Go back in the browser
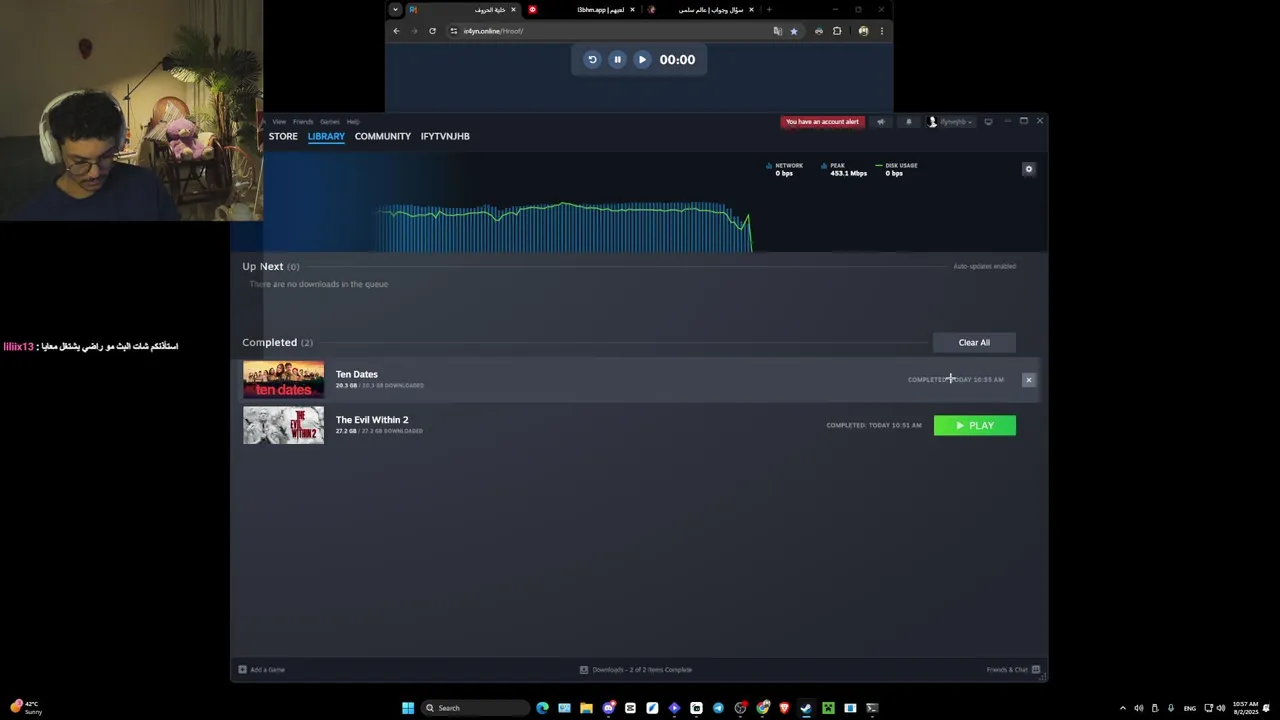Image resolution: width=1280 pixels, height=720 pixels. 396,31
